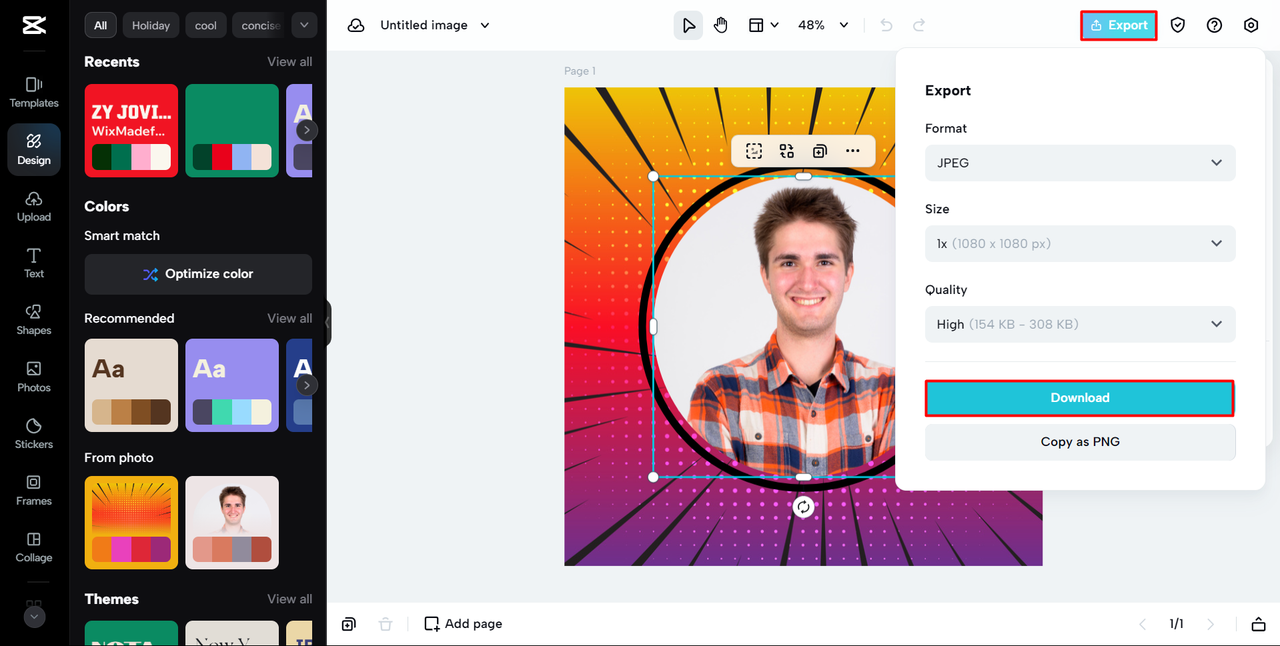Open the 48% zoom level dropdown

(823, 25)
